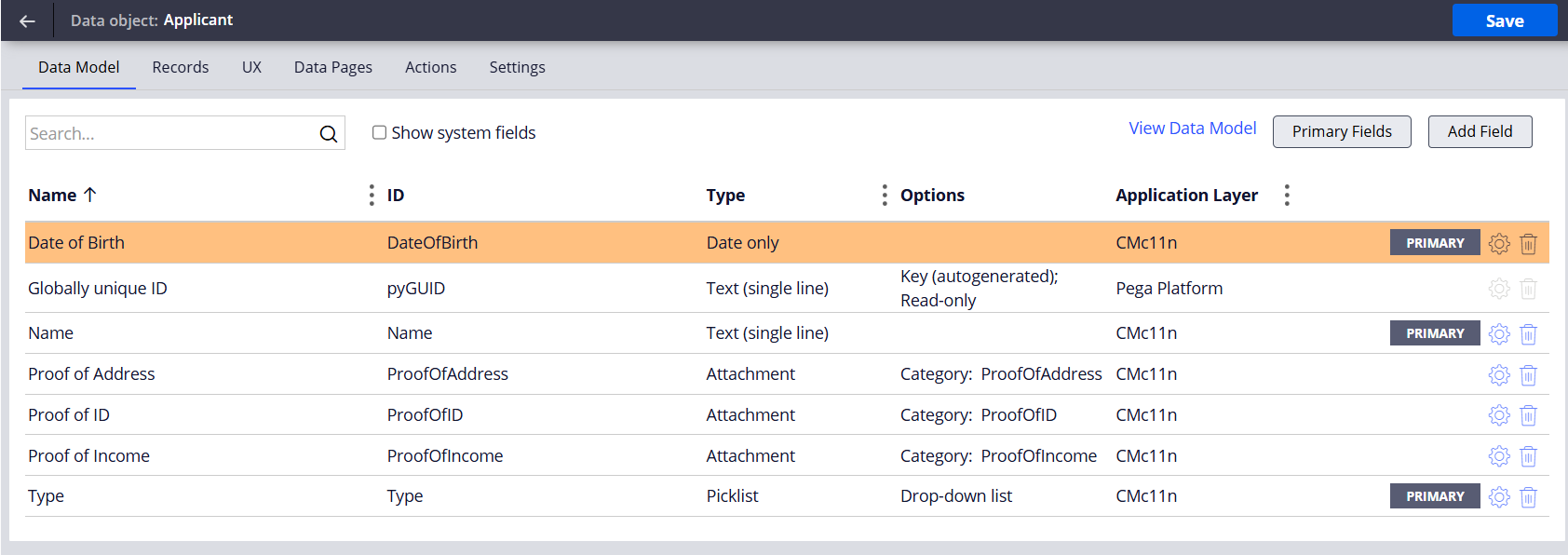
Task: Click the Add Field button
Action: pos(1480,131)
